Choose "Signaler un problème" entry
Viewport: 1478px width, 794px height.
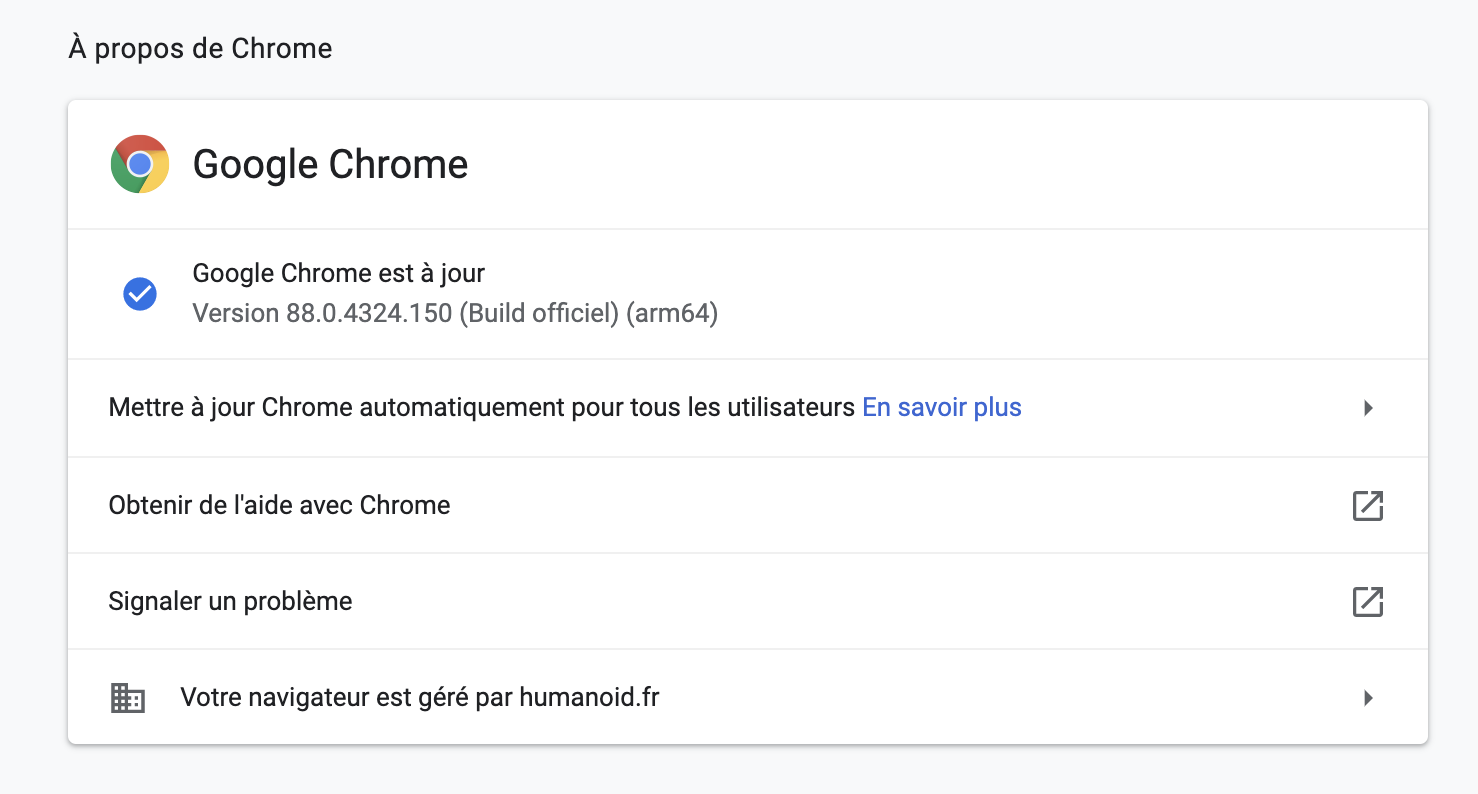coord(230,602)
